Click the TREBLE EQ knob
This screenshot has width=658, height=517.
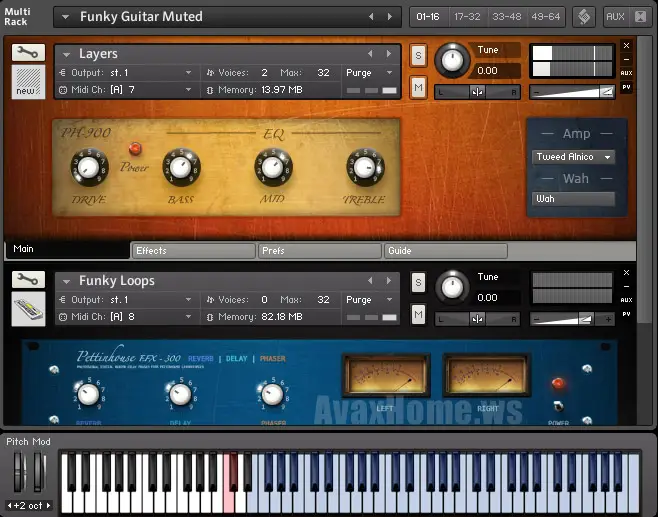(x=365, y=167)
